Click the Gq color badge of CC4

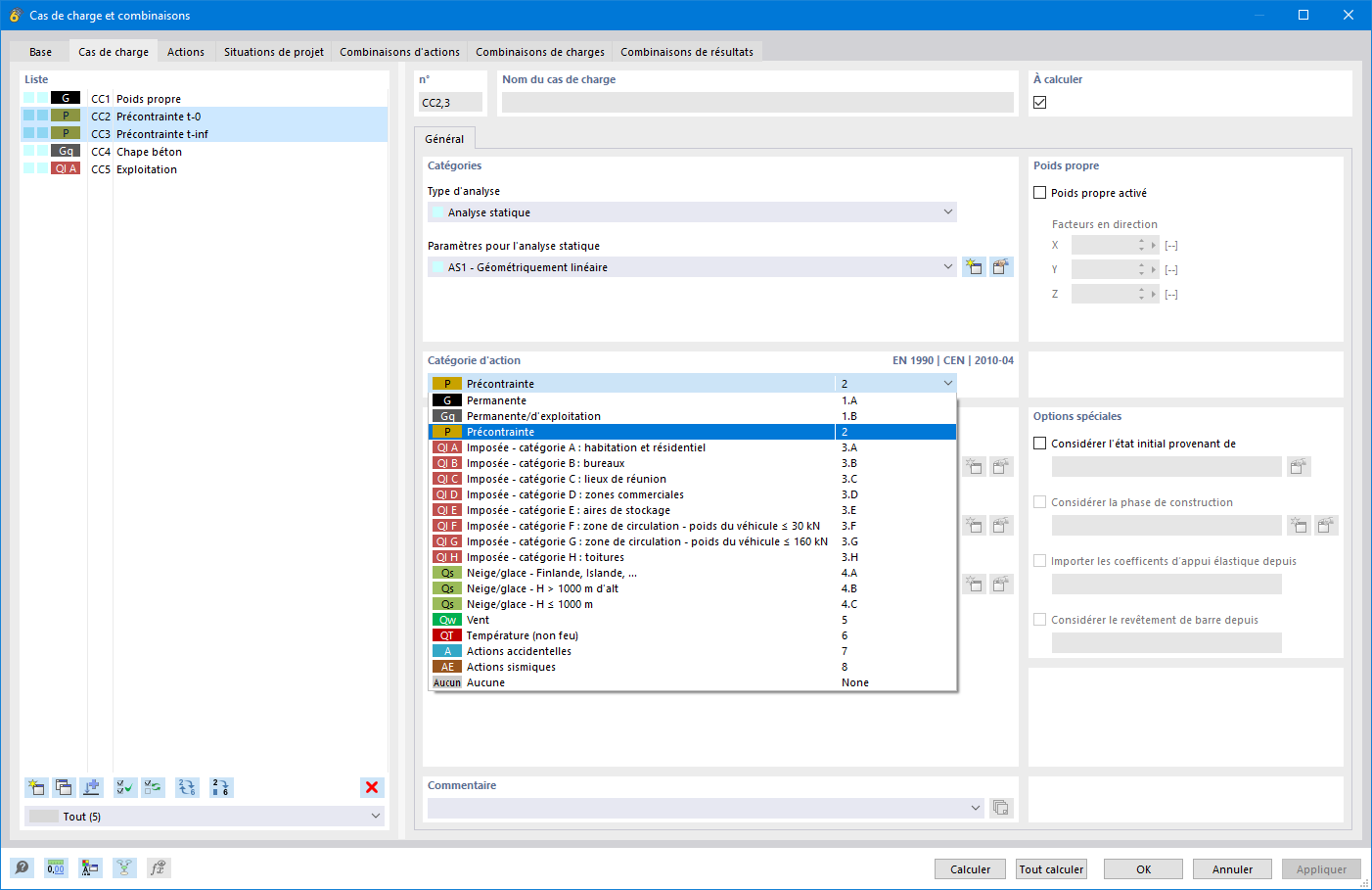coord(66,151)
